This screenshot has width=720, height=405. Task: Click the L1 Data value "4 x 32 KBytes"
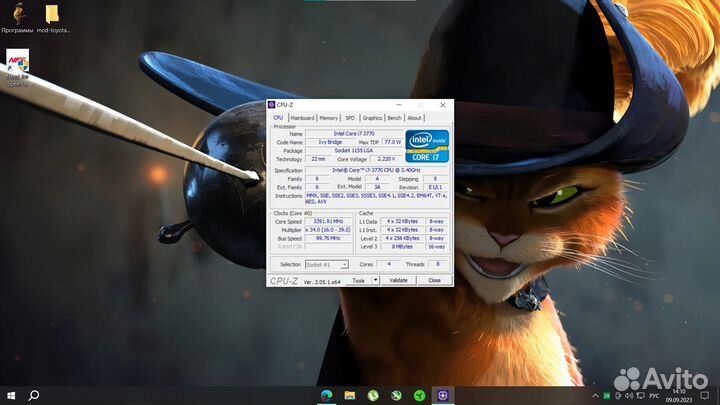[x=402, y=221]
